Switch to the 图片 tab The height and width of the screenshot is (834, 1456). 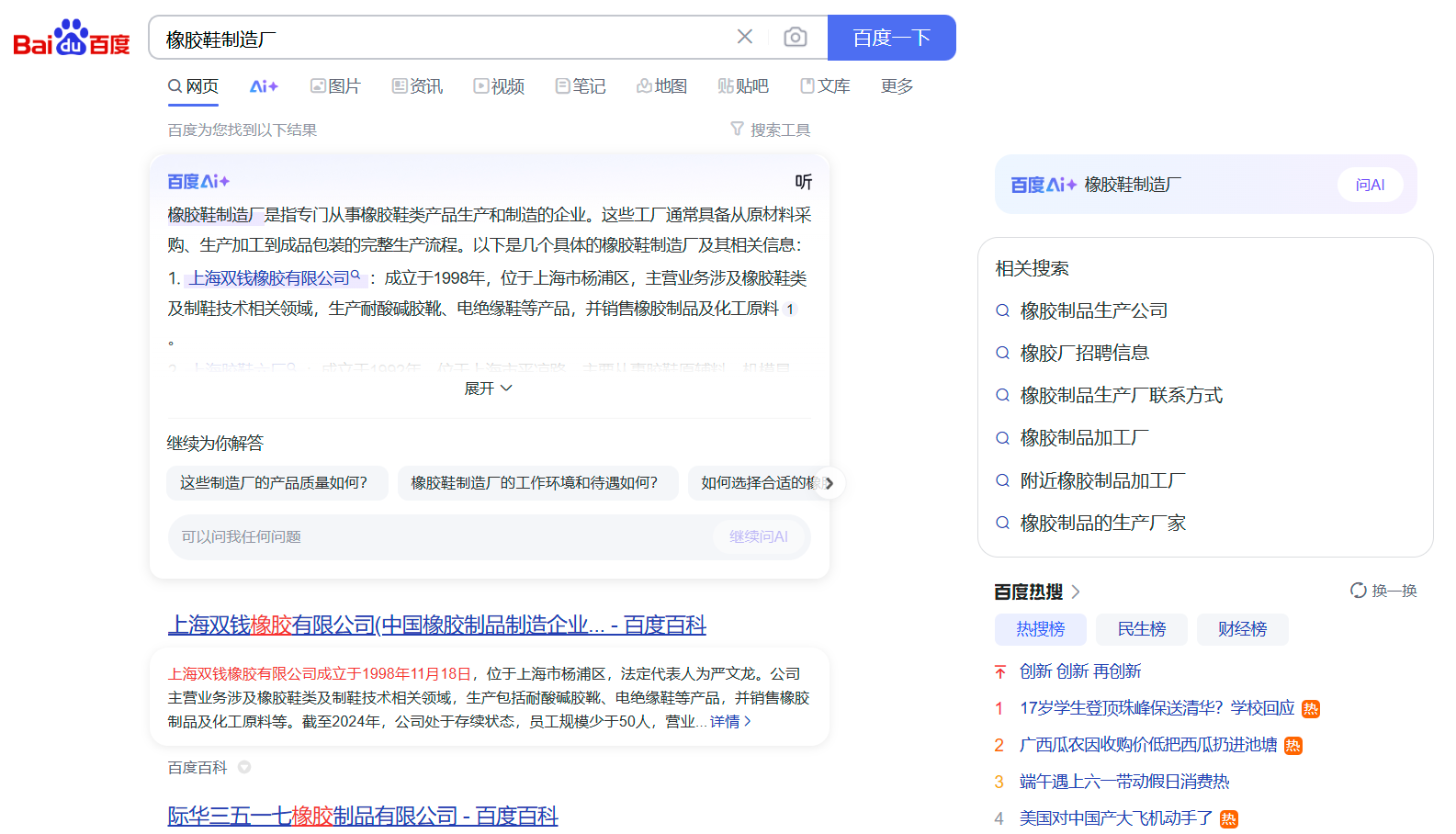[x=335, y=86]
